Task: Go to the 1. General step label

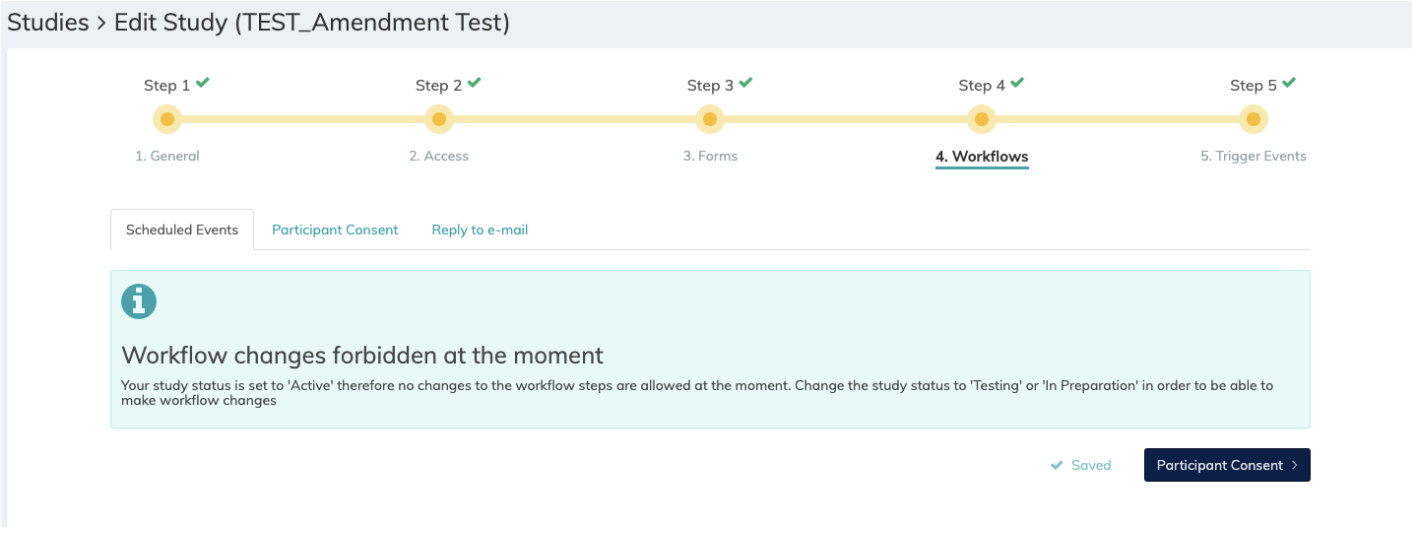Action: click(x=167, y=156)
